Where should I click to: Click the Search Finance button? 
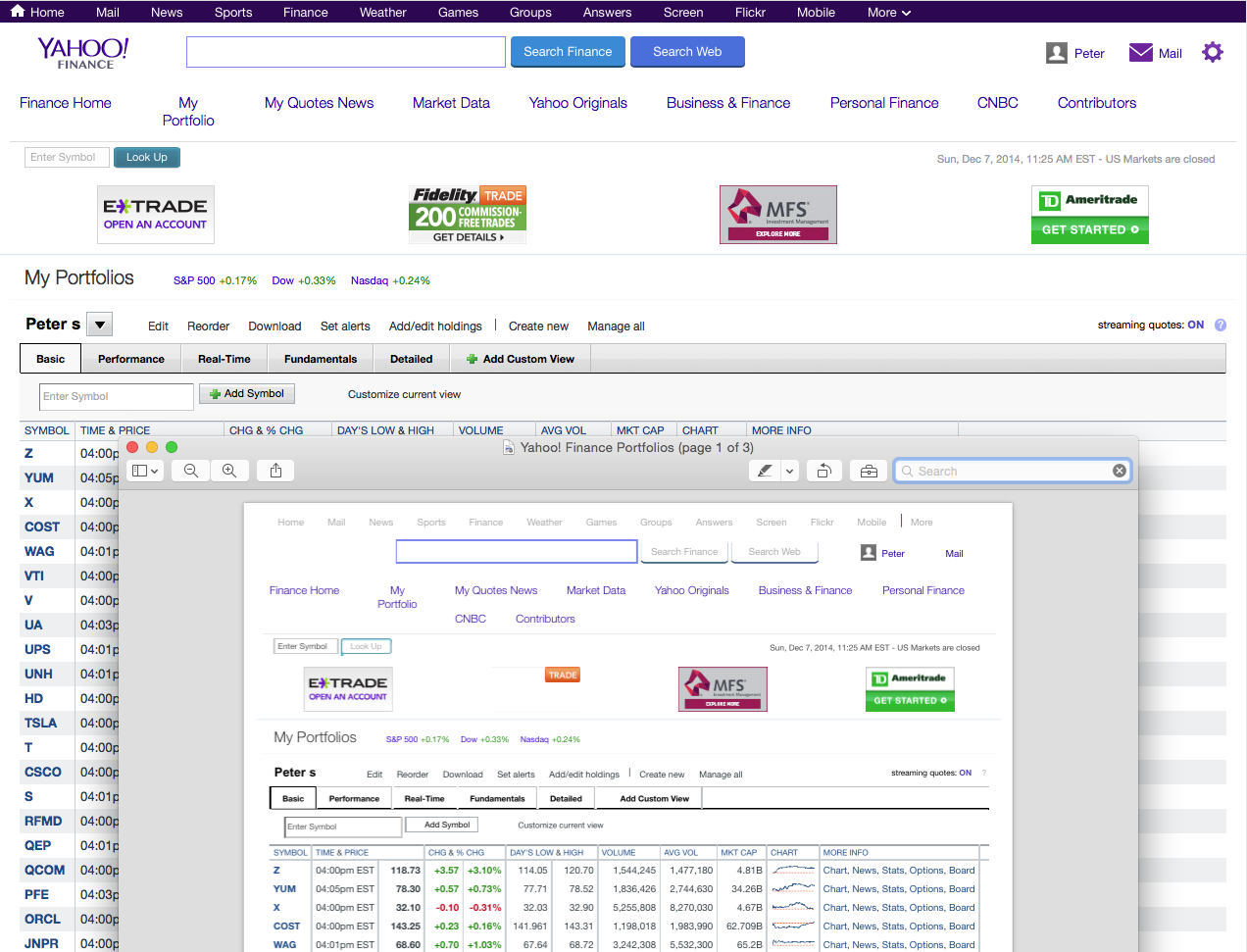[568, 52]
